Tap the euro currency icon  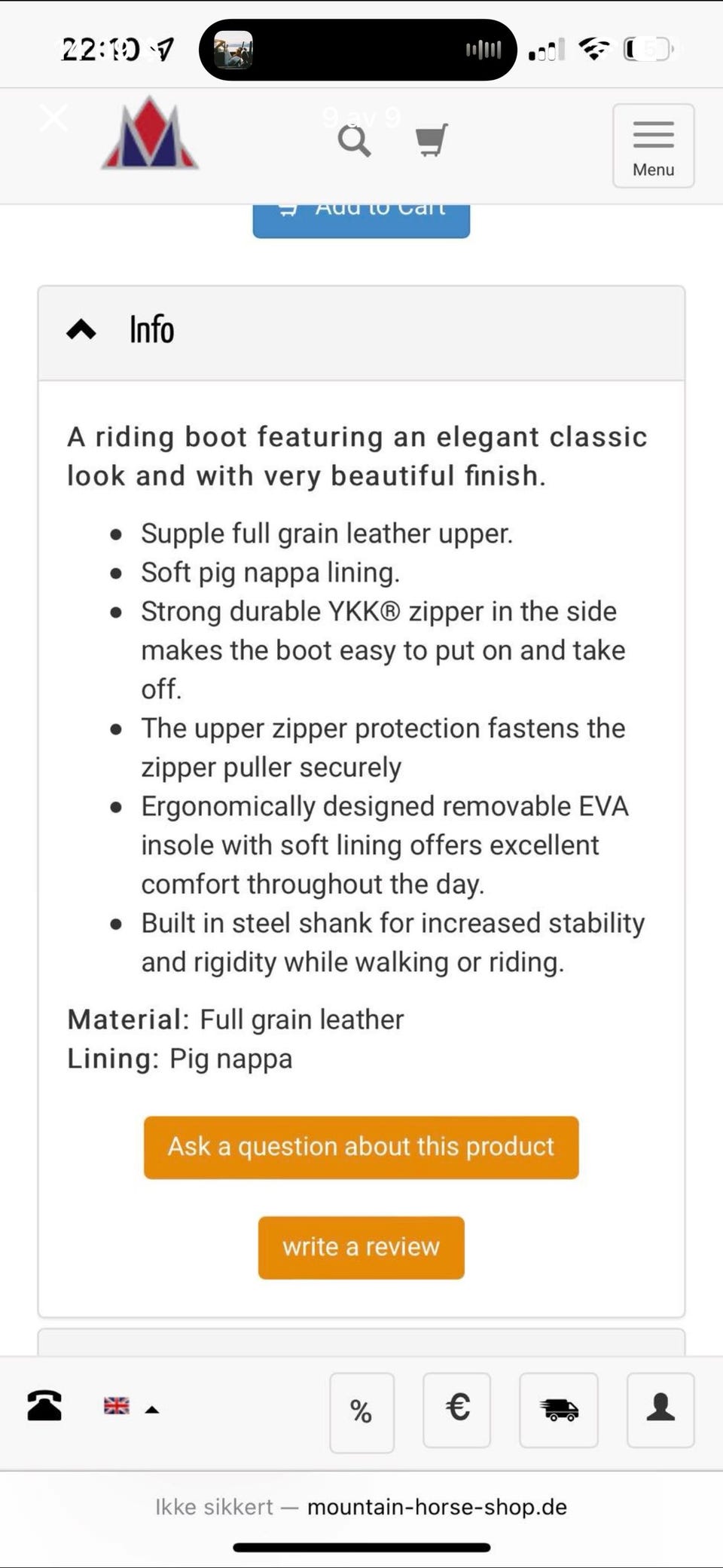pyautogui.click(x=457, y=1409)
